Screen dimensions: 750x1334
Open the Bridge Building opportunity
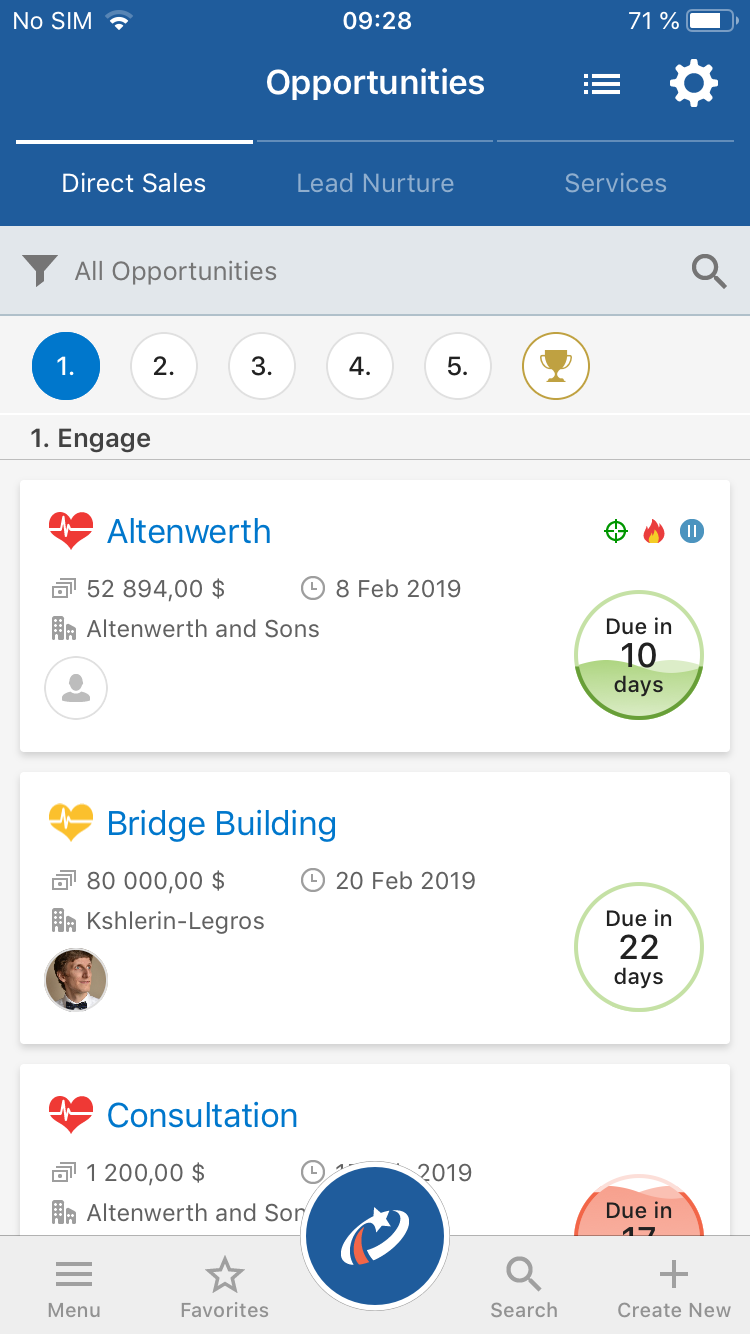pyautogui.click(x=222, y=824)
